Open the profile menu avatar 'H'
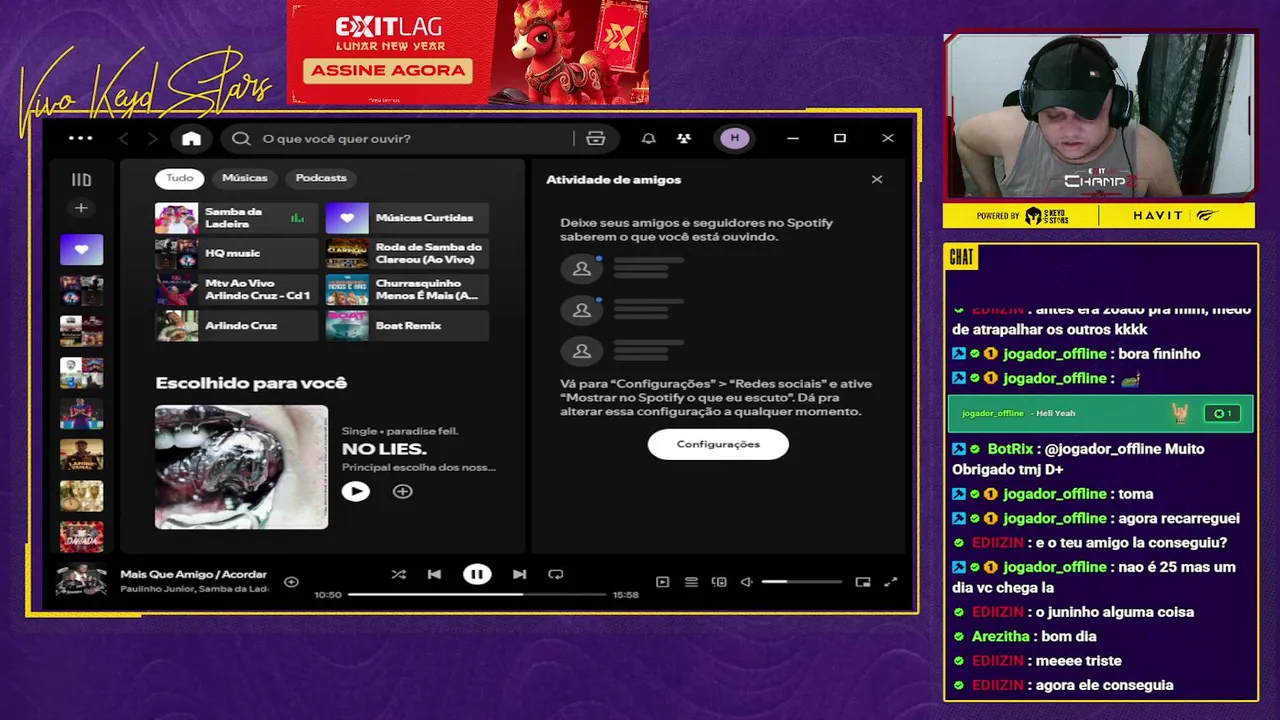This screenshot has width=1280, height=720. click(x=735, y=138)
